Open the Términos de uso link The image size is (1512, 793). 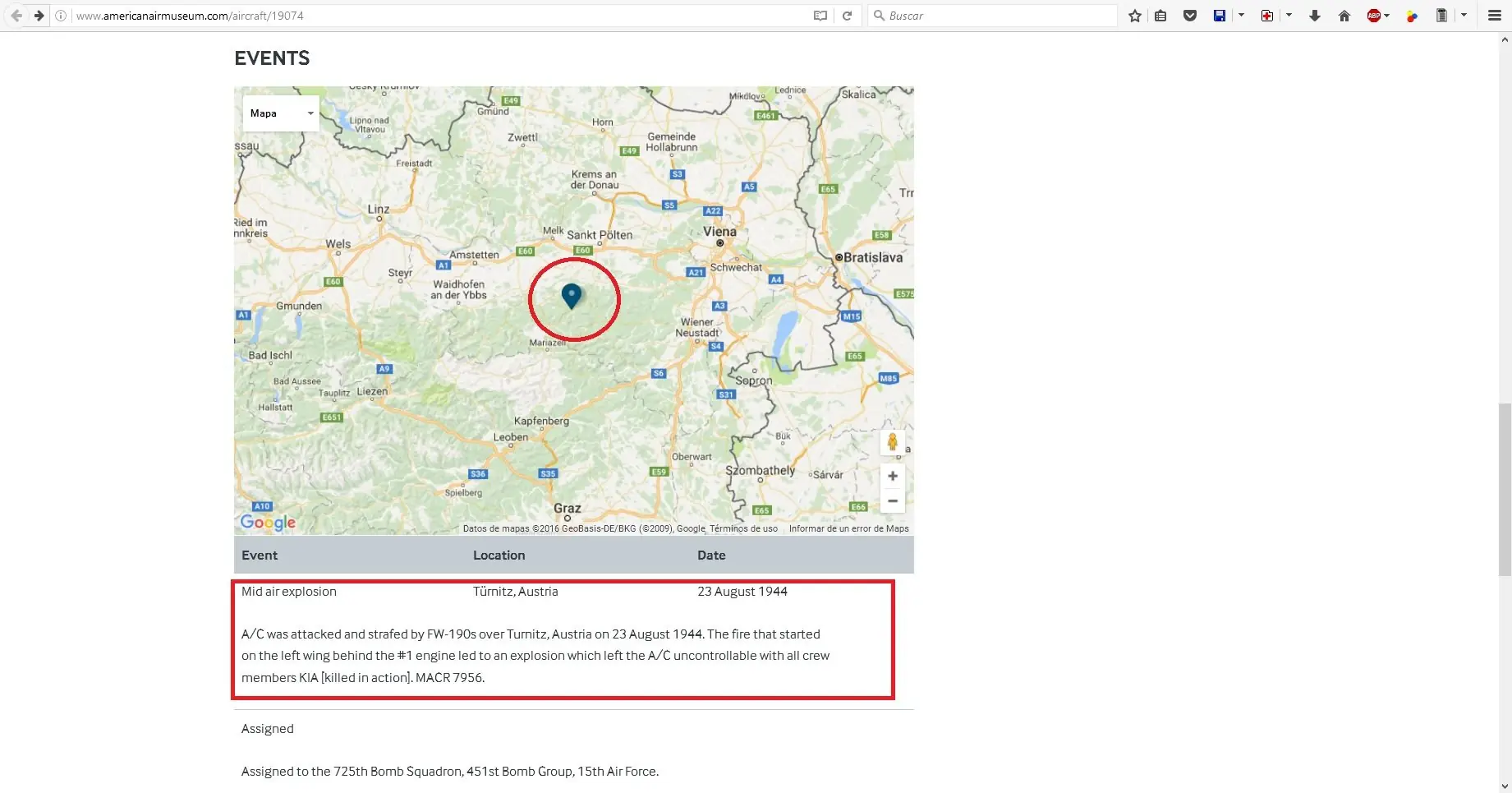(743, 528)
